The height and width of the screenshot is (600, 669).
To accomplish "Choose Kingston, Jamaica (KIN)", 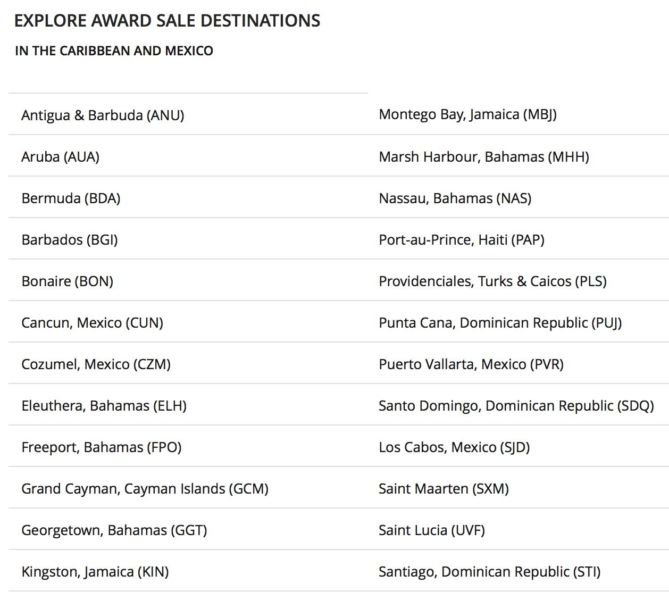I will (95, 571).
